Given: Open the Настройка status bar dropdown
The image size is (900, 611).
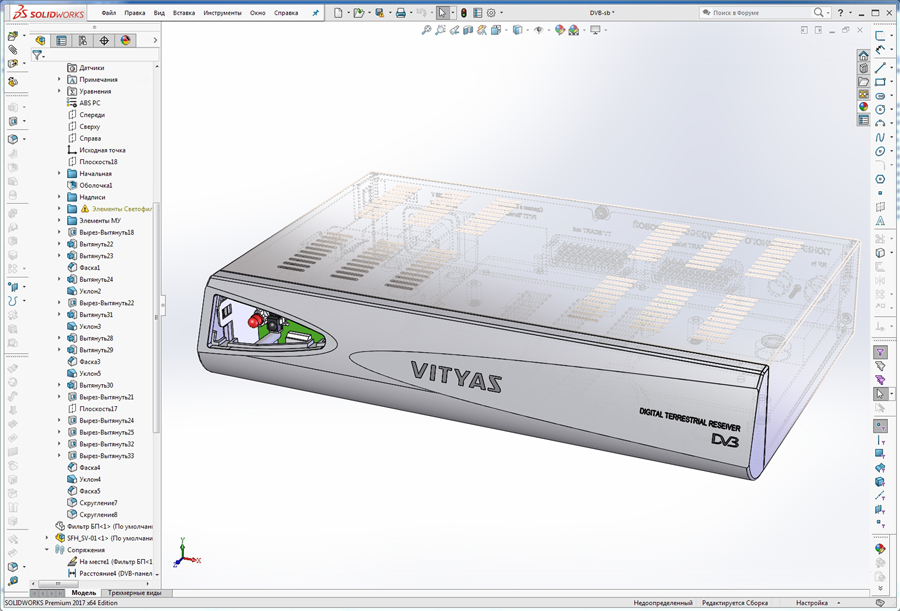Looking at the screenshot, I should coord(817,603).
